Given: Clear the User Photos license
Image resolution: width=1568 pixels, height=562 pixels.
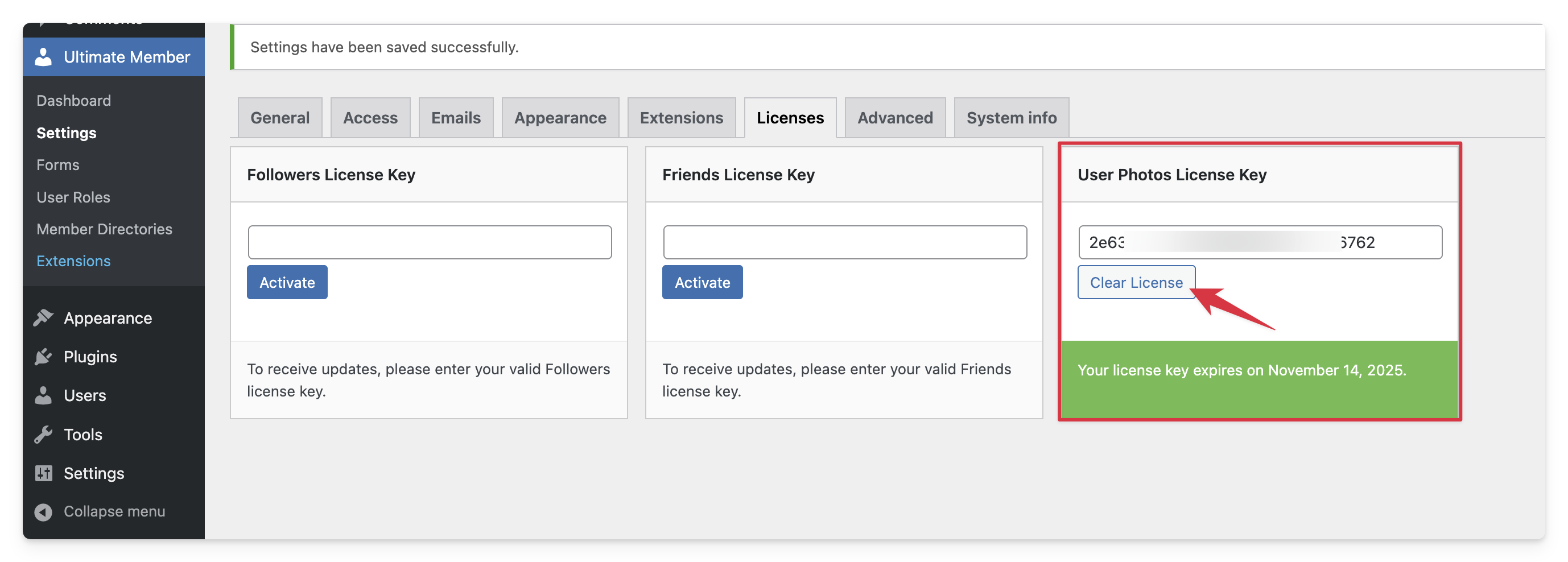Looking at the screenshot, I should [x=1136, y=283].
